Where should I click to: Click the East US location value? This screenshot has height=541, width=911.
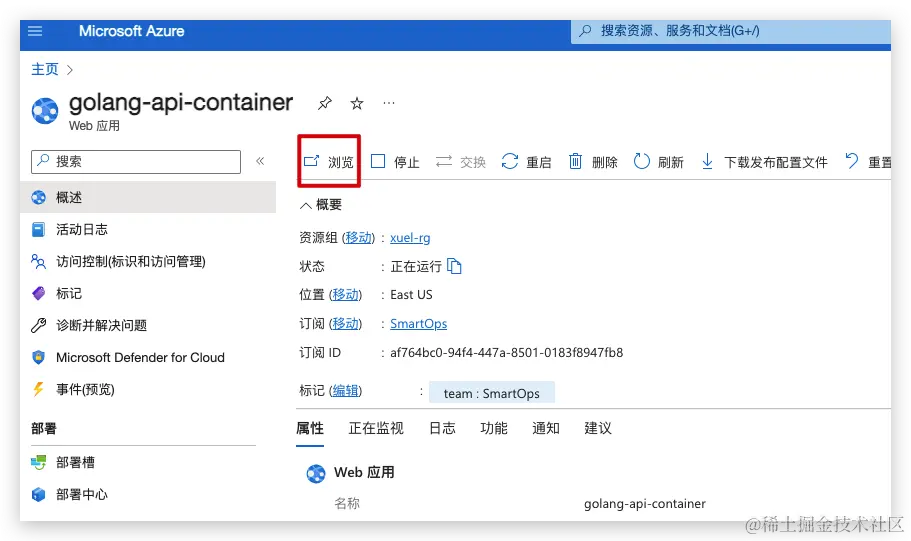pyautogui.click(x=411, y=295)
